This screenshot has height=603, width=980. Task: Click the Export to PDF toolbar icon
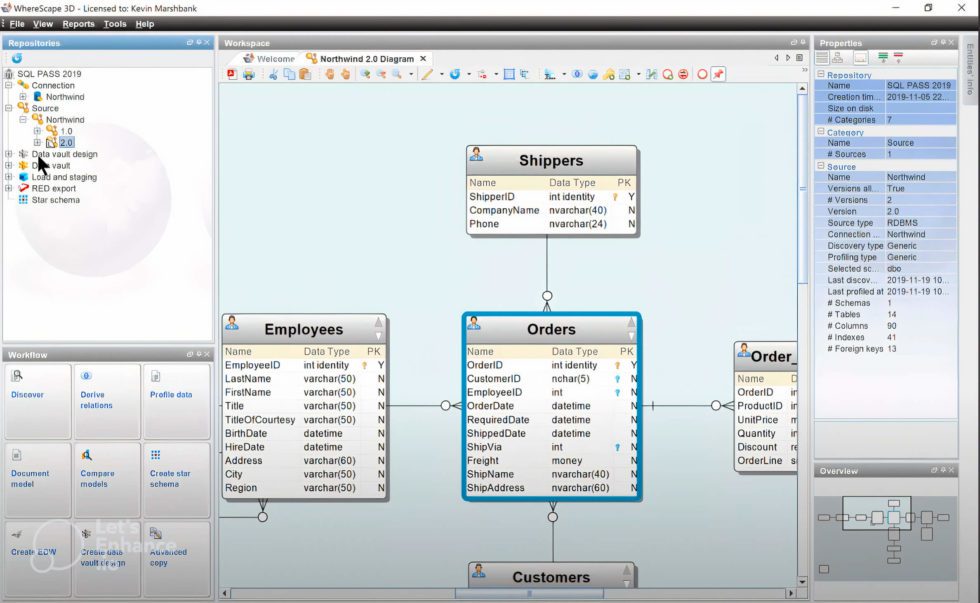pyautogui.click(x=232, y=74)
